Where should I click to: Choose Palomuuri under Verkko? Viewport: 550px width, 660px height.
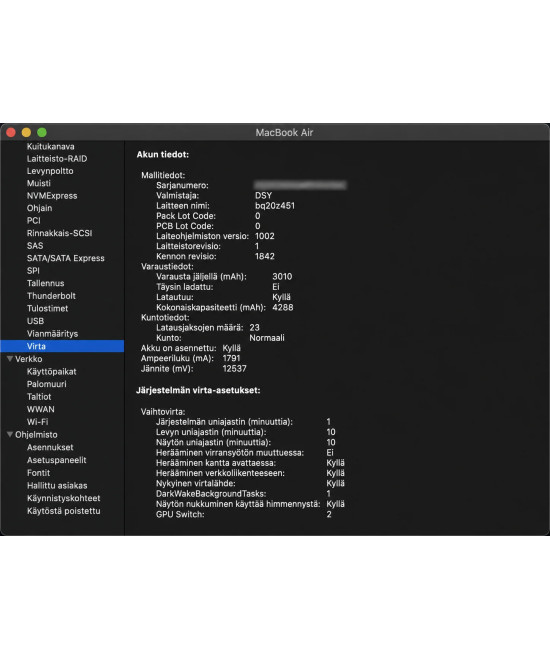(x=46, y=384)
